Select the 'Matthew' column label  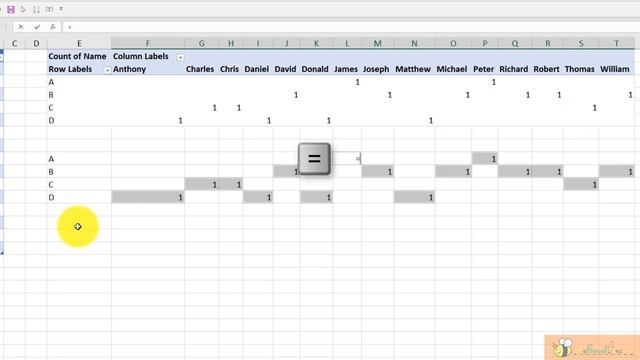413,69
